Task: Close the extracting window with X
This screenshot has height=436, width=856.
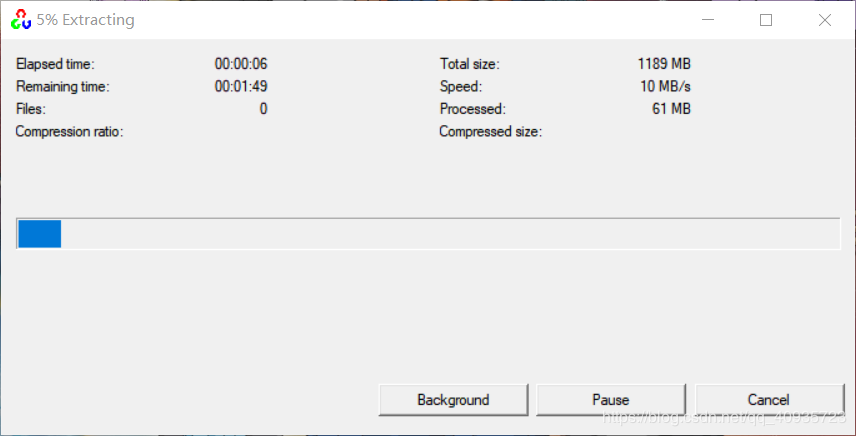Action: click(x=825, y=20)
